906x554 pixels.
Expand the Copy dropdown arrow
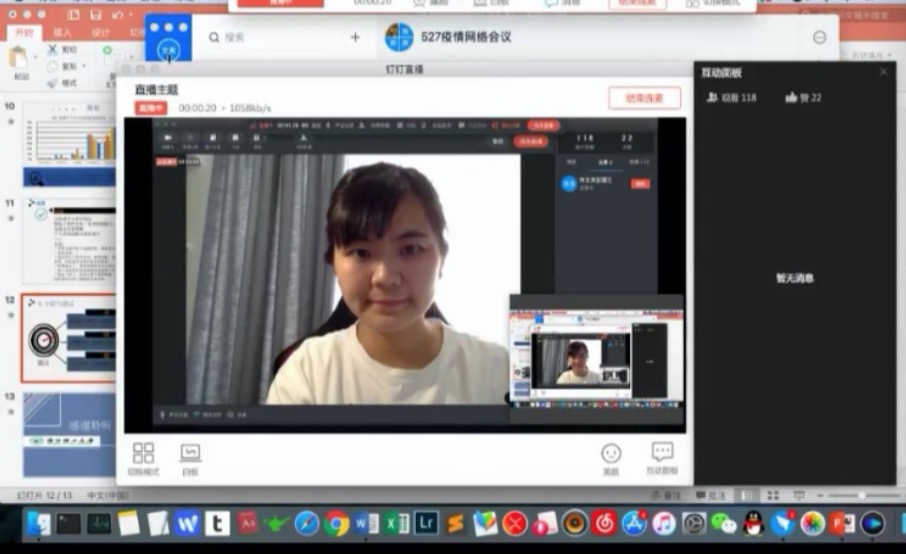(x=84, y=66)
